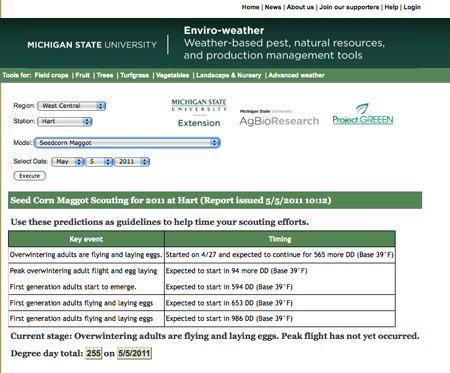The width and height of the screenshot is (450, 373).
Task: Go to About us page
Action: click(x=300, y=7)
